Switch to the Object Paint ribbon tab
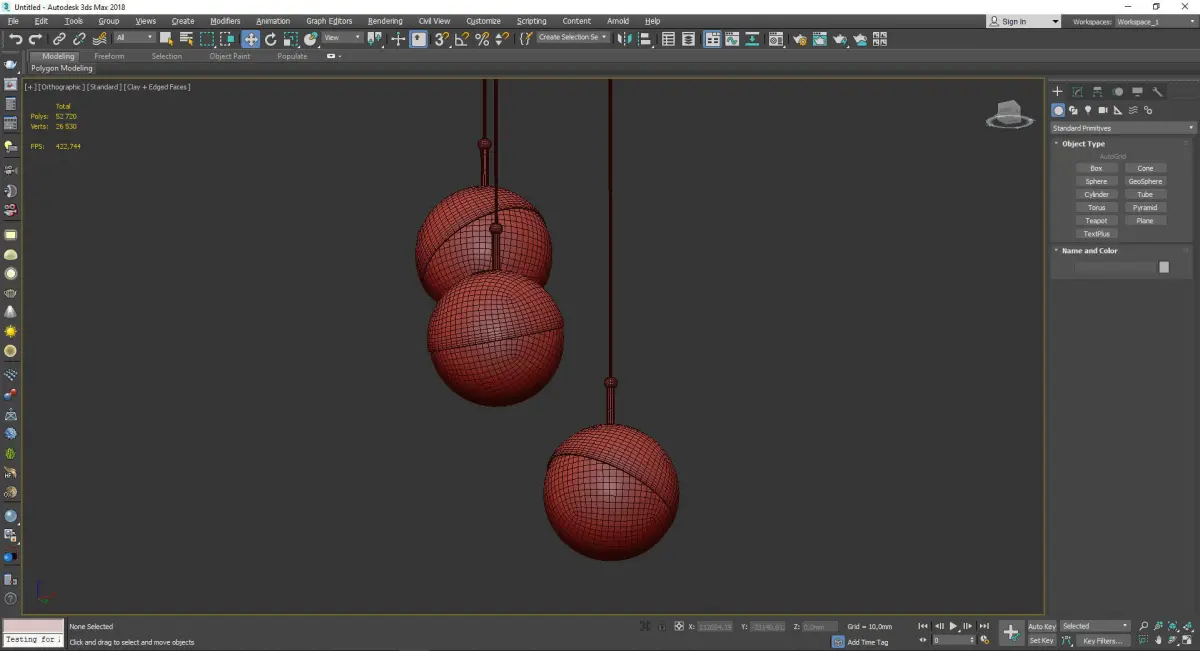Viewport: 1200px width, 651px height. [229, 56]
